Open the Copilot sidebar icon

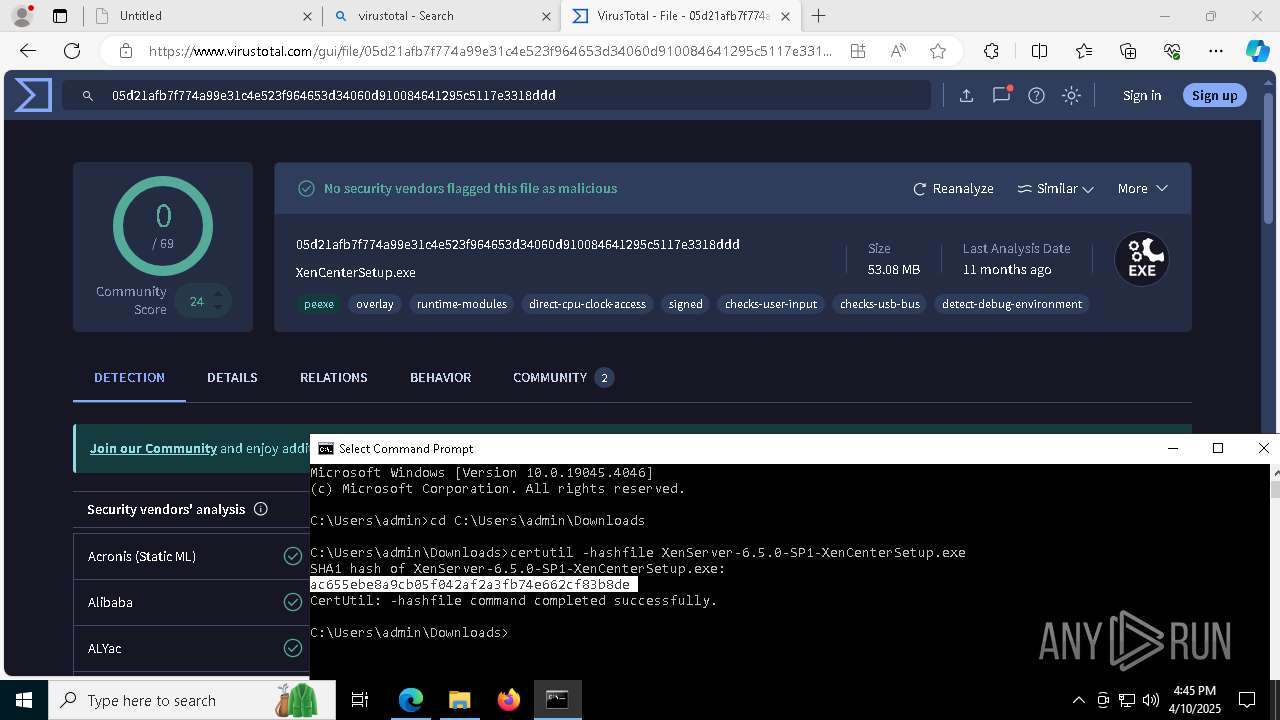(x=1257, y=51)
